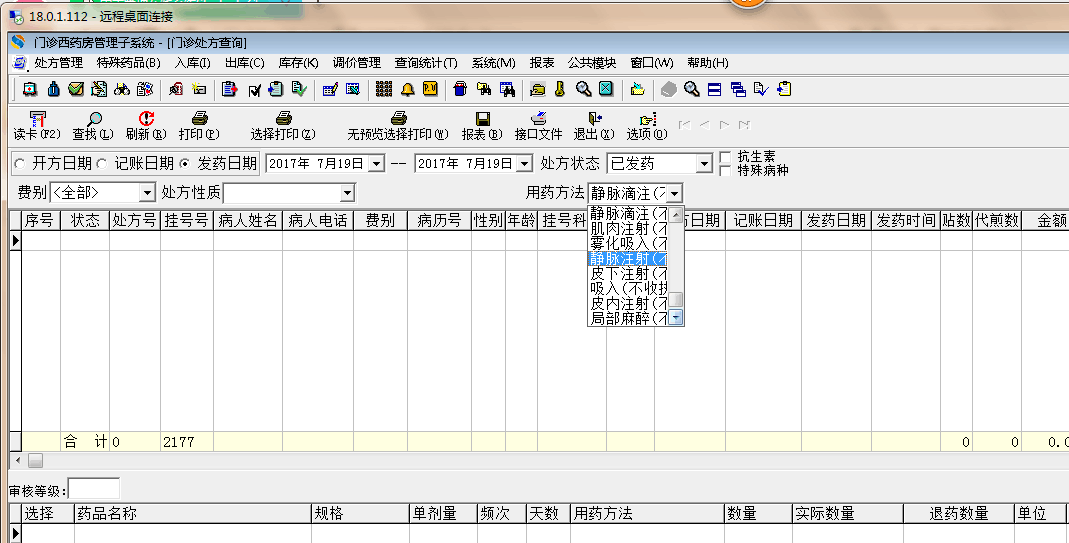
Task: Click the 读卡(F2) card reader button
Action: point(37,126)
